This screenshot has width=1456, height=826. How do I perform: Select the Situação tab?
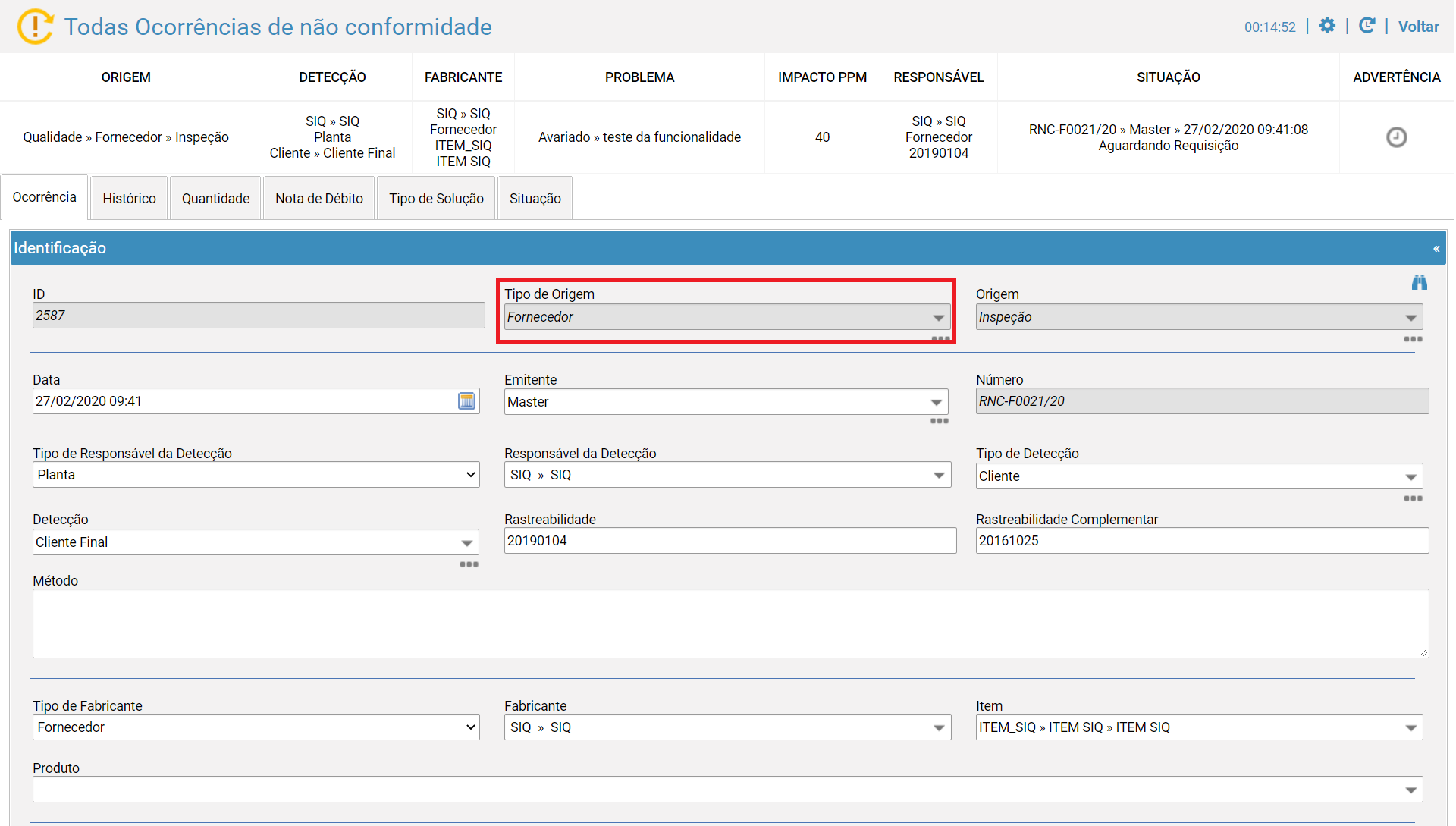[535, 198]
